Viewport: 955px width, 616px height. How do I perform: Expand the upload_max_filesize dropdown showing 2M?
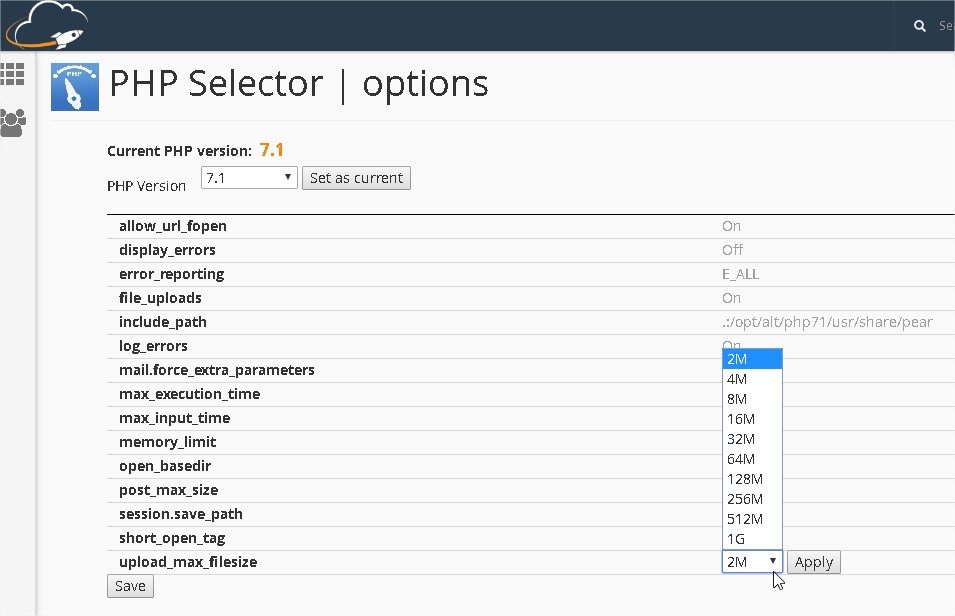(751, 562)
